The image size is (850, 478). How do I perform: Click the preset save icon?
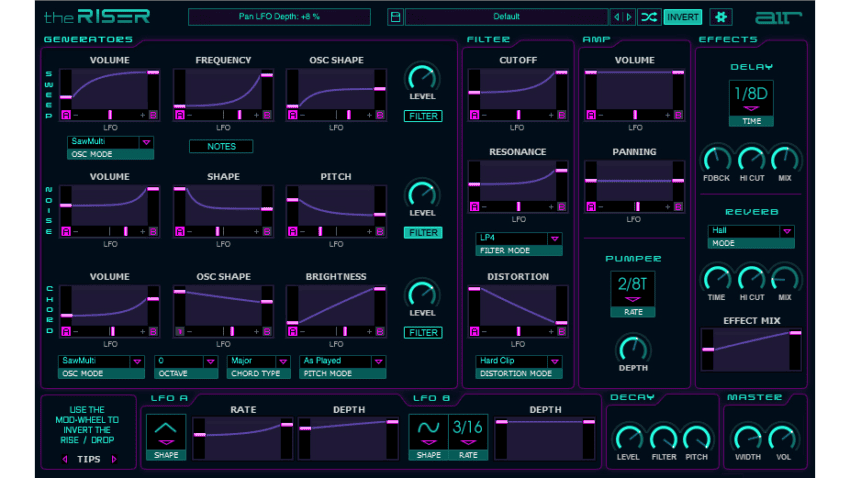tap(395, 17)
